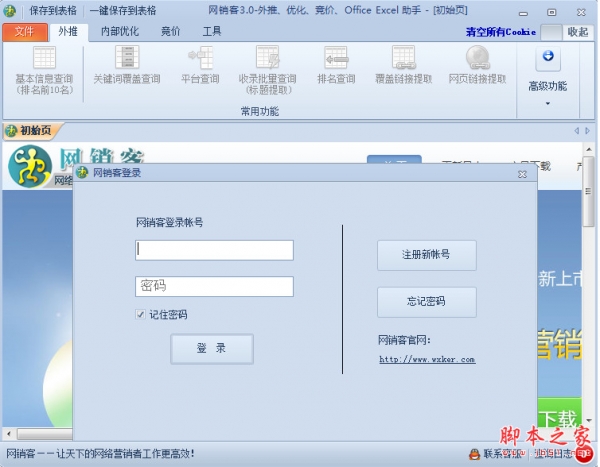Click 联系客服 in the status bar
This screenshot has height=467, width=600.
pos(503,454)
